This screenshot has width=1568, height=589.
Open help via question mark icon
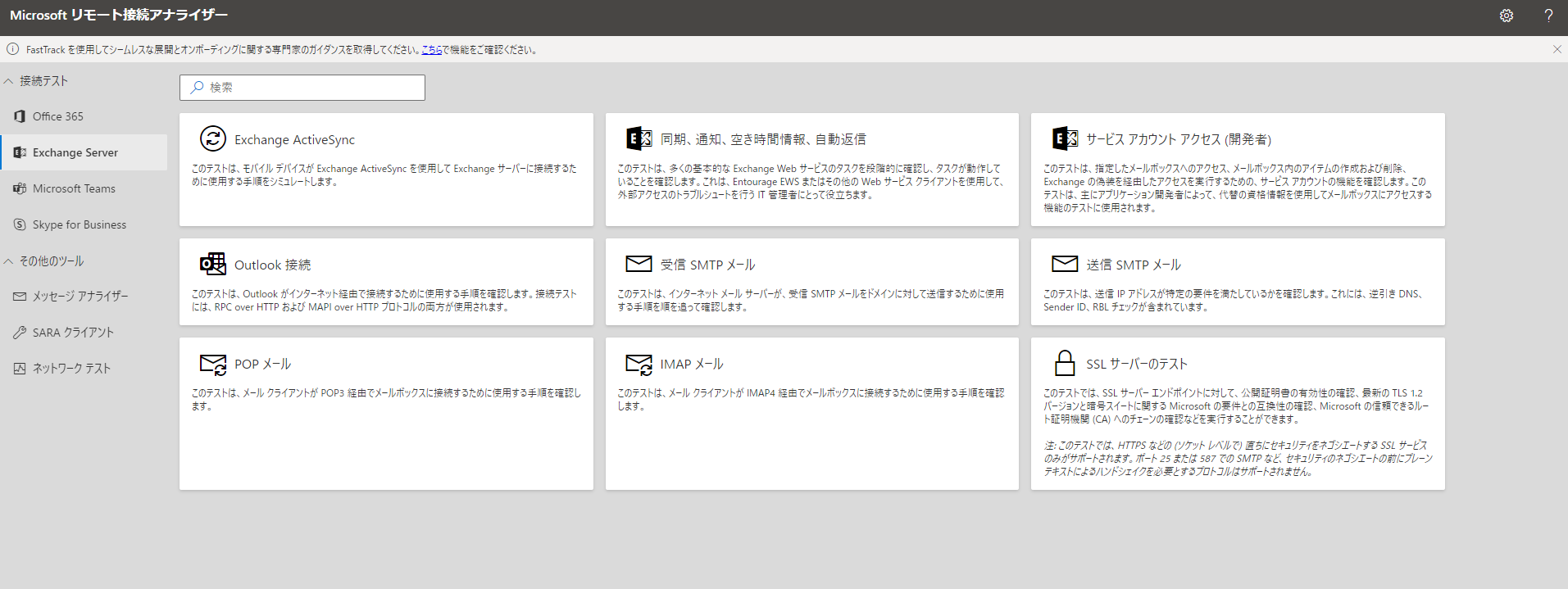1548,16
